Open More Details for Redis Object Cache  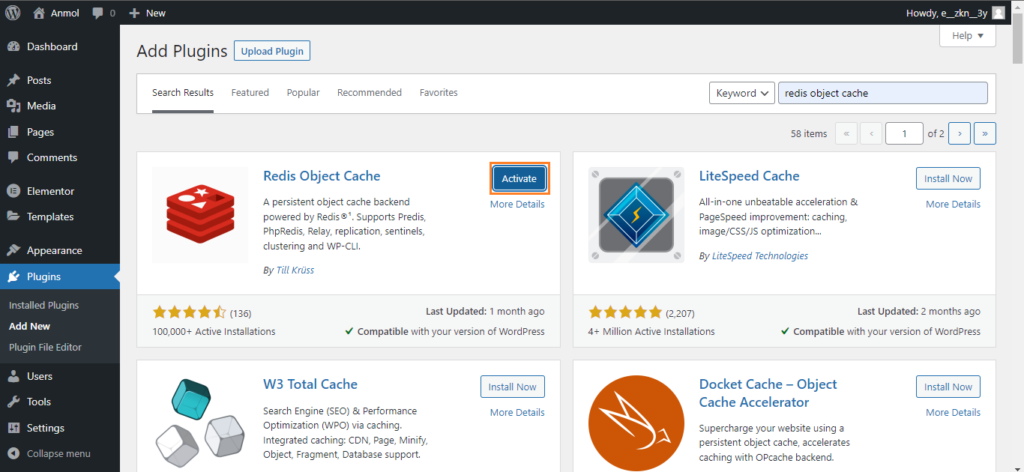[517, 204]
